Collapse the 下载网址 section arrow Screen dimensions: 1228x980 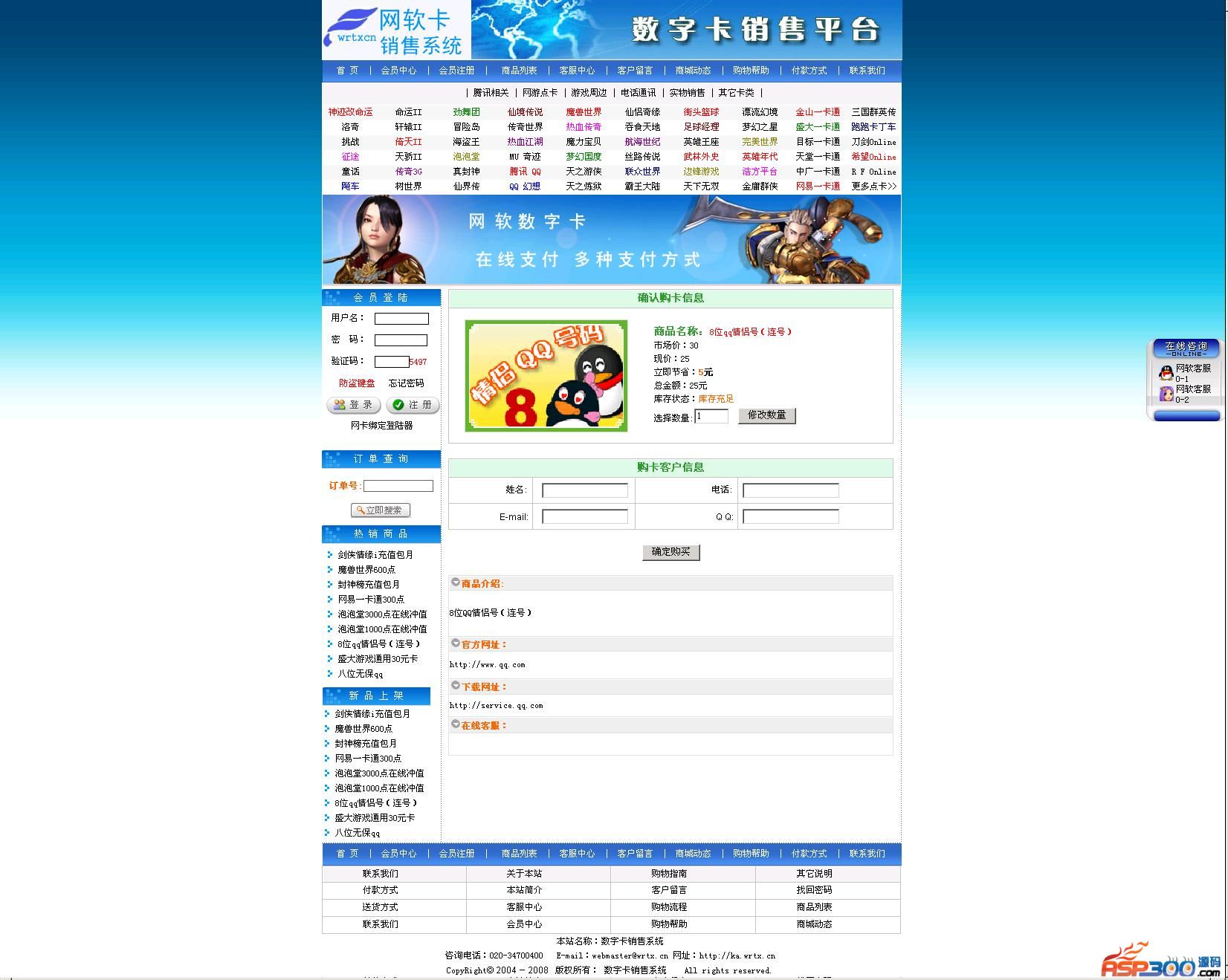point(456,686)
